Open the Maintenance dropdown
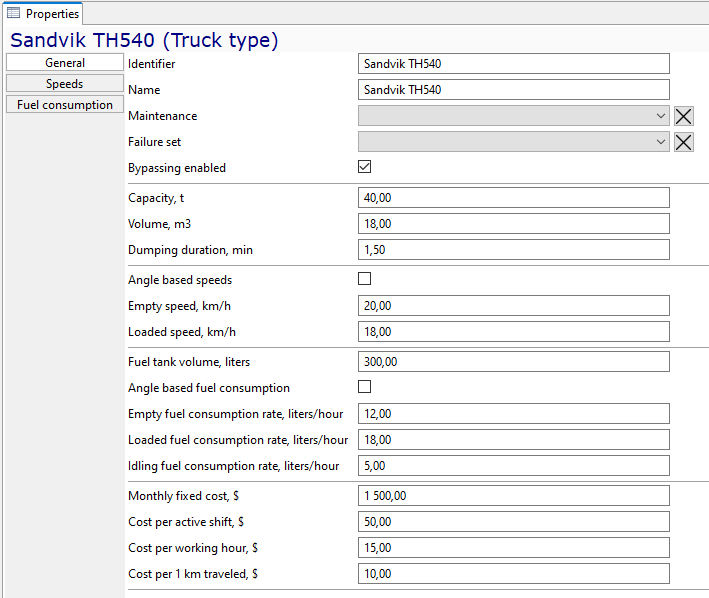 coord(514,116)
